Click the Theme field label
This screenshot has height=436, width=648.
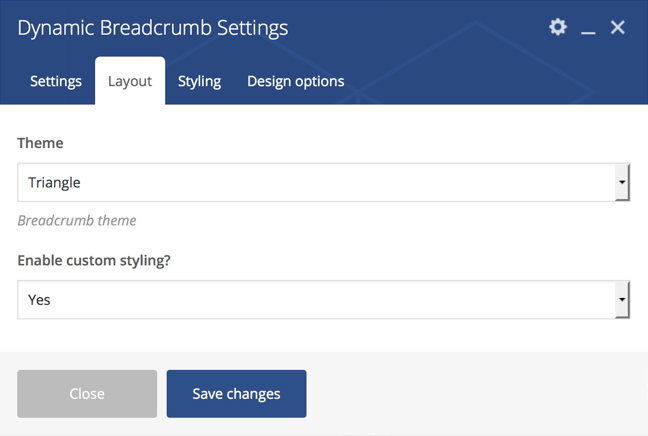click(x=40, y=143)
